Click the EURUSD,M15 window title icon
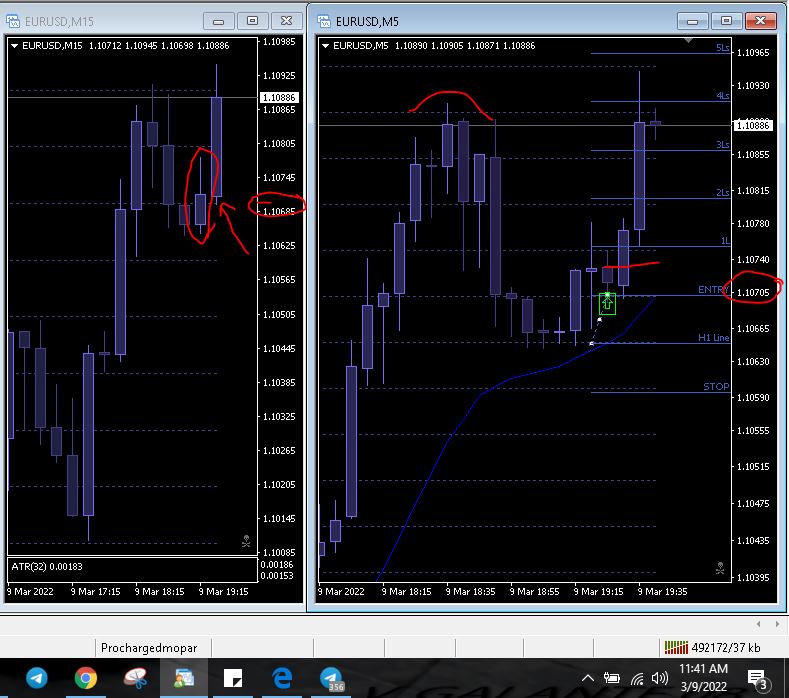 (13, 21)
